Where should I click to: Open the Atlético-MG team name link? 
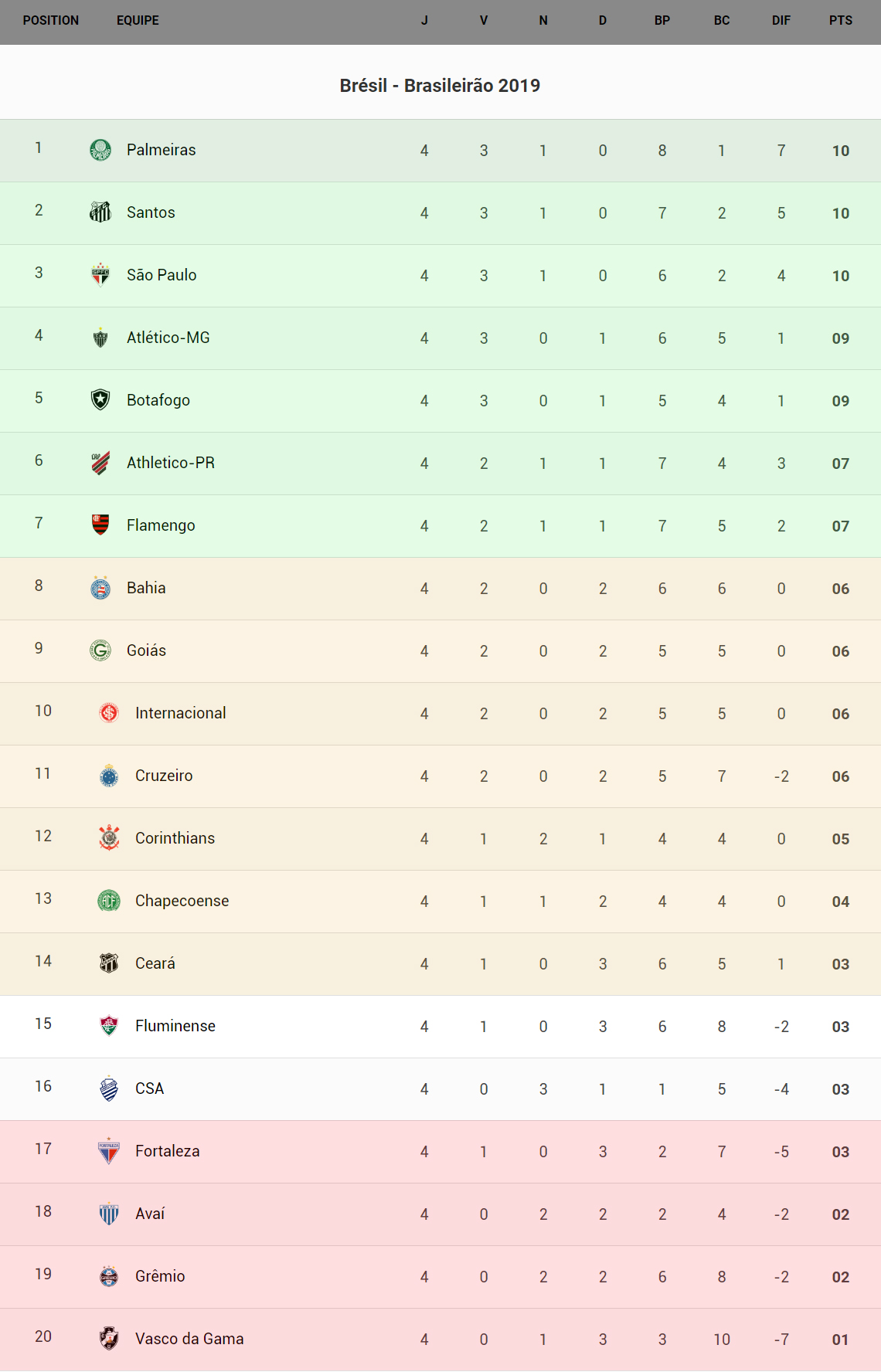click(168, 338)
